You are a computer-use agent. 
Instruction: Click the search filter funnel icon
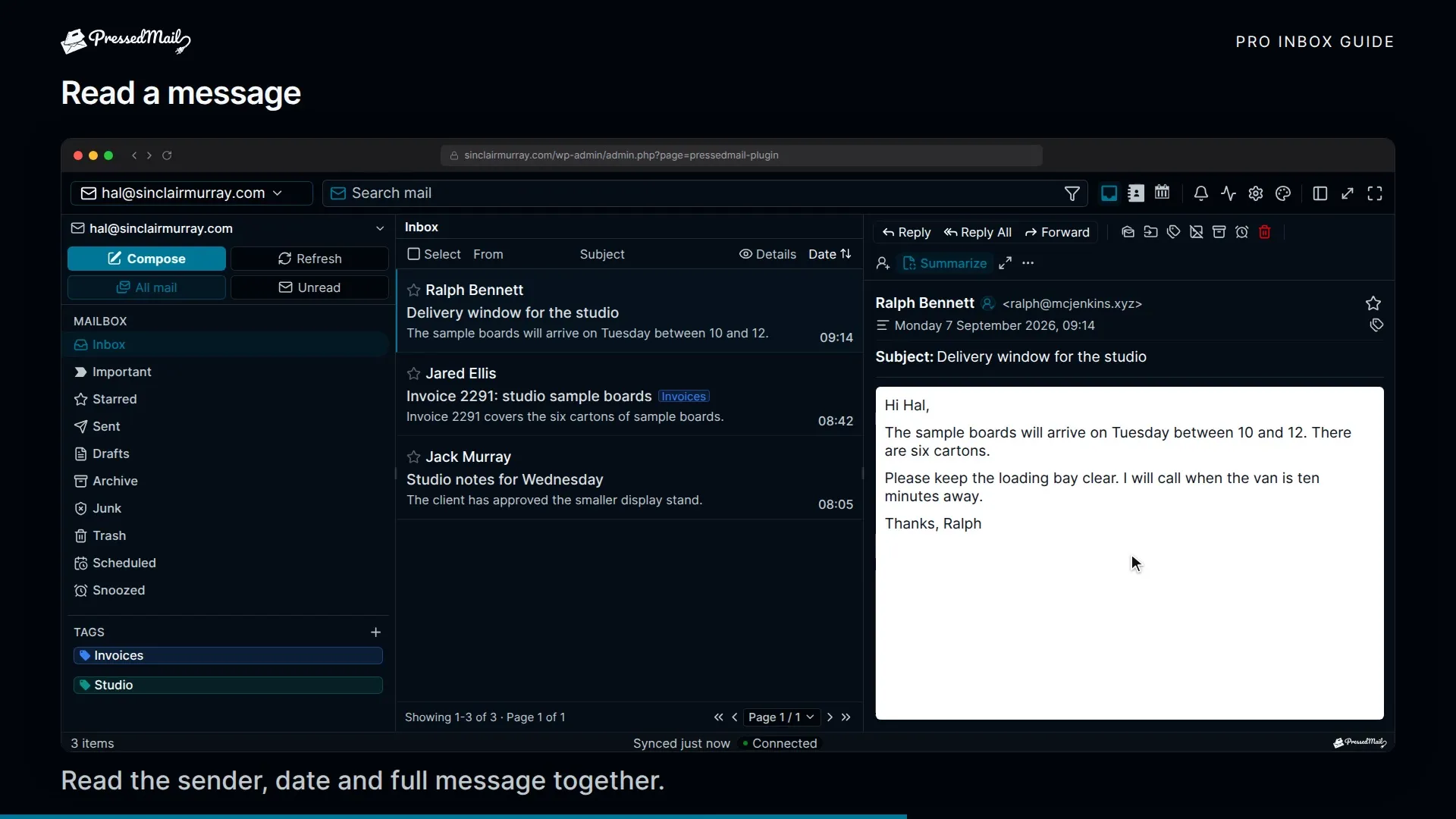(1072, 193)
